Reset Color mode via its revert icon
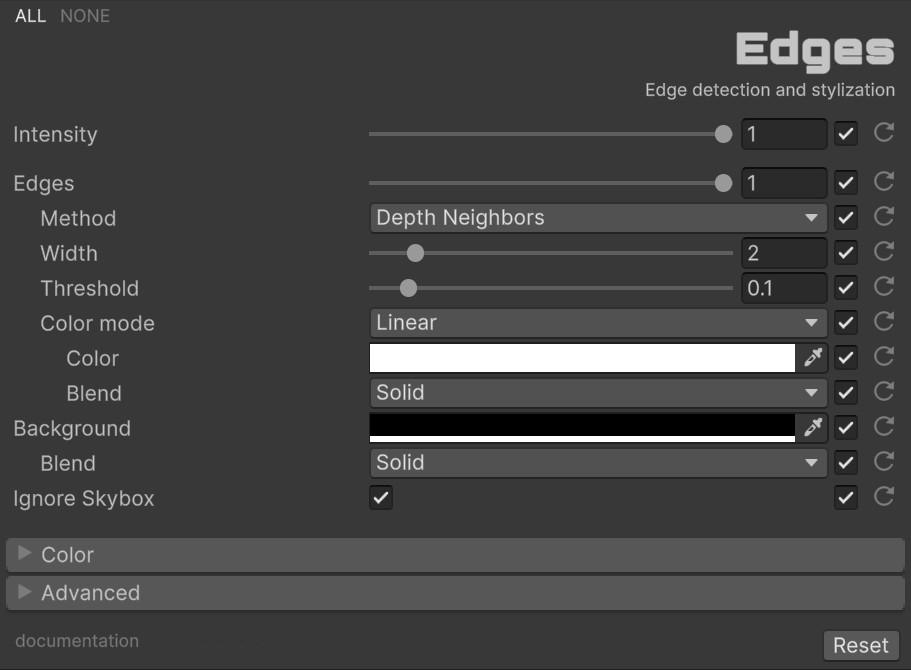Image resolution: width=911 pixels, height=670 pixels. coord(883,322)
